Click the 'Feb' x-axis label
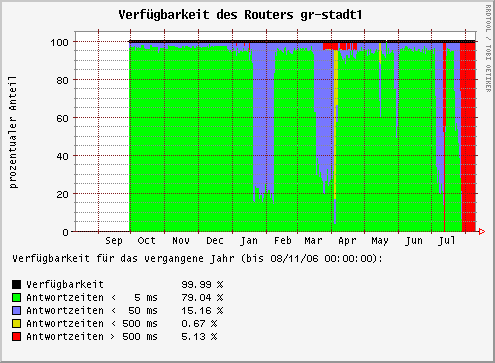 pyautogui.click(x=283, y=241)
